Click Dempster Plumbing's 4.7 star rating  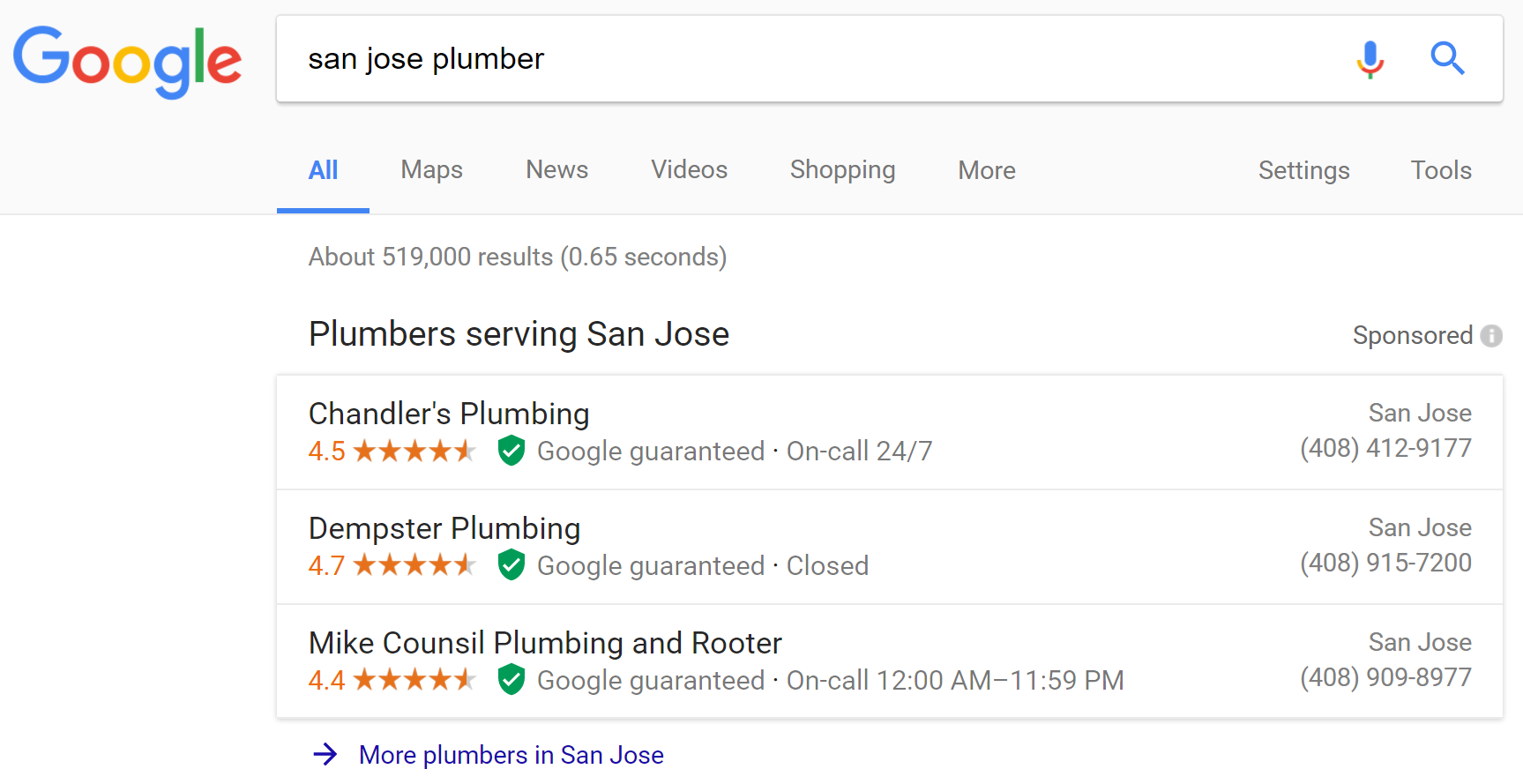392,565
